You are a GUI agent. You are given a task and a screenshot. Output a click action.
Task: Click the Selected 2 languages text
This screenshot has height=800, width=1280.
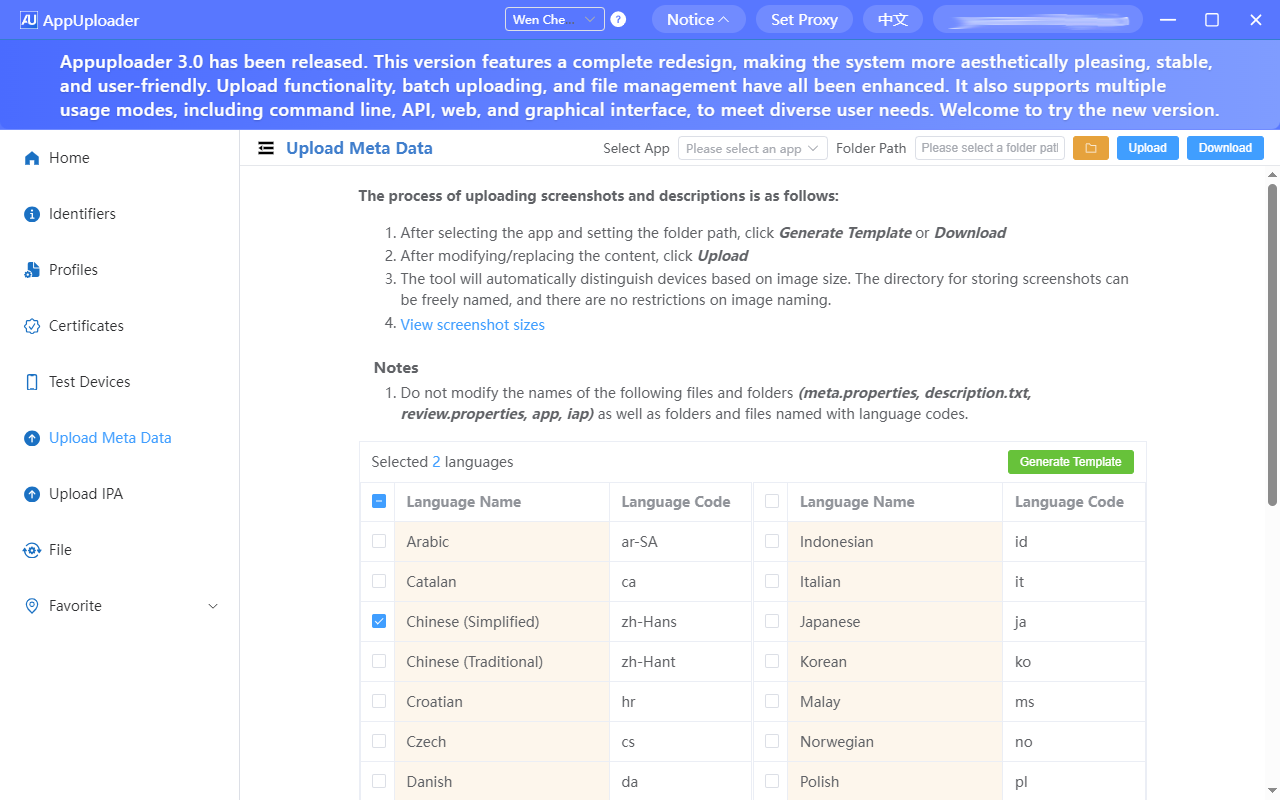point(442,462)
